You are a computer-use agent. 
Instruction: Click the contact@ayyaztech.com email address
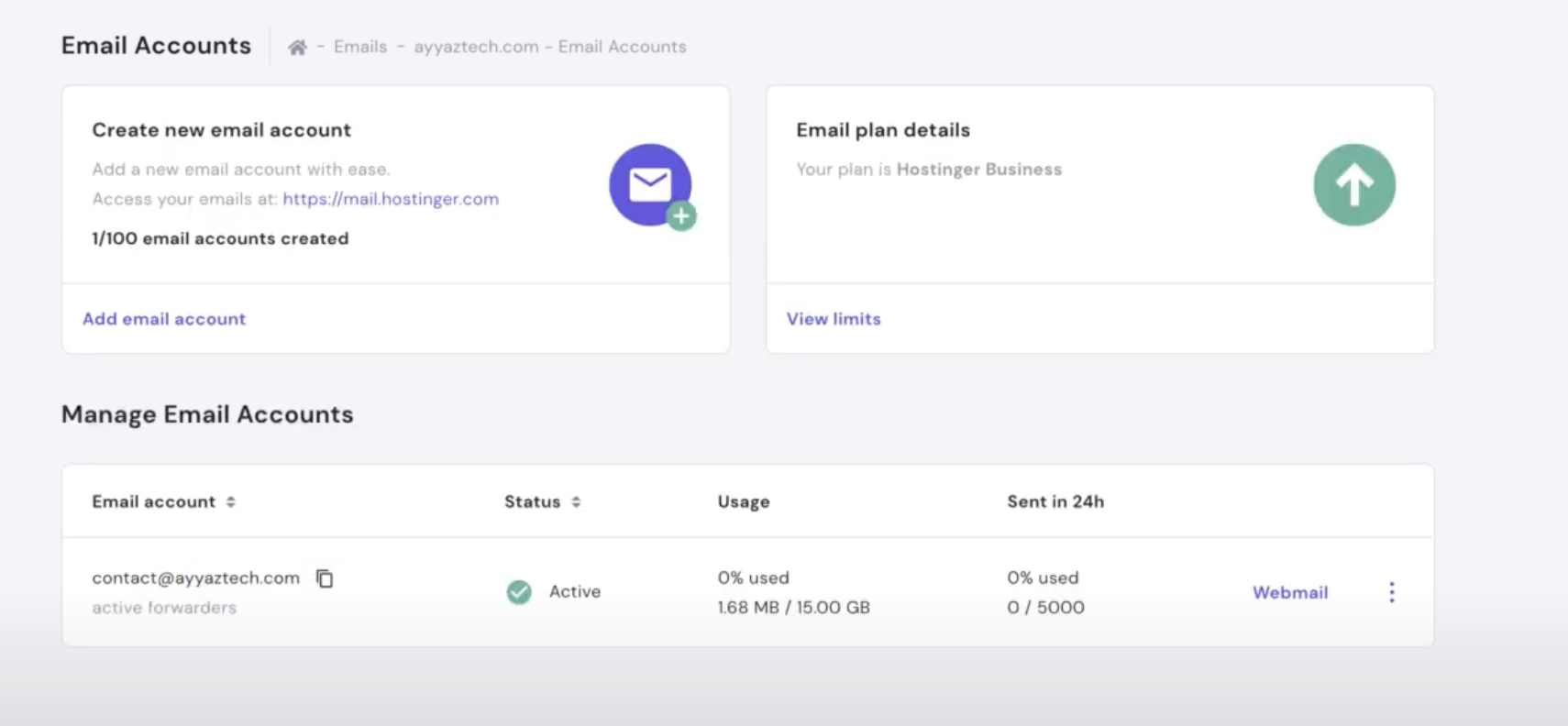[x=195, y=578]
